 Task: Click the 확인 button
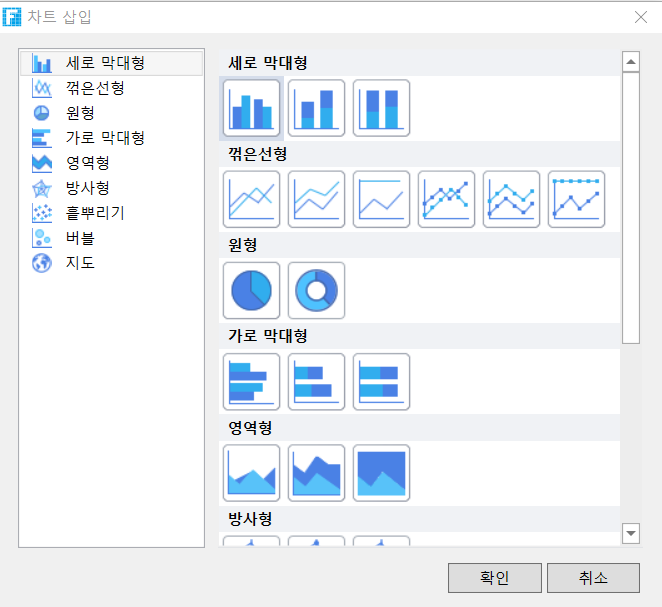point(495,578)
